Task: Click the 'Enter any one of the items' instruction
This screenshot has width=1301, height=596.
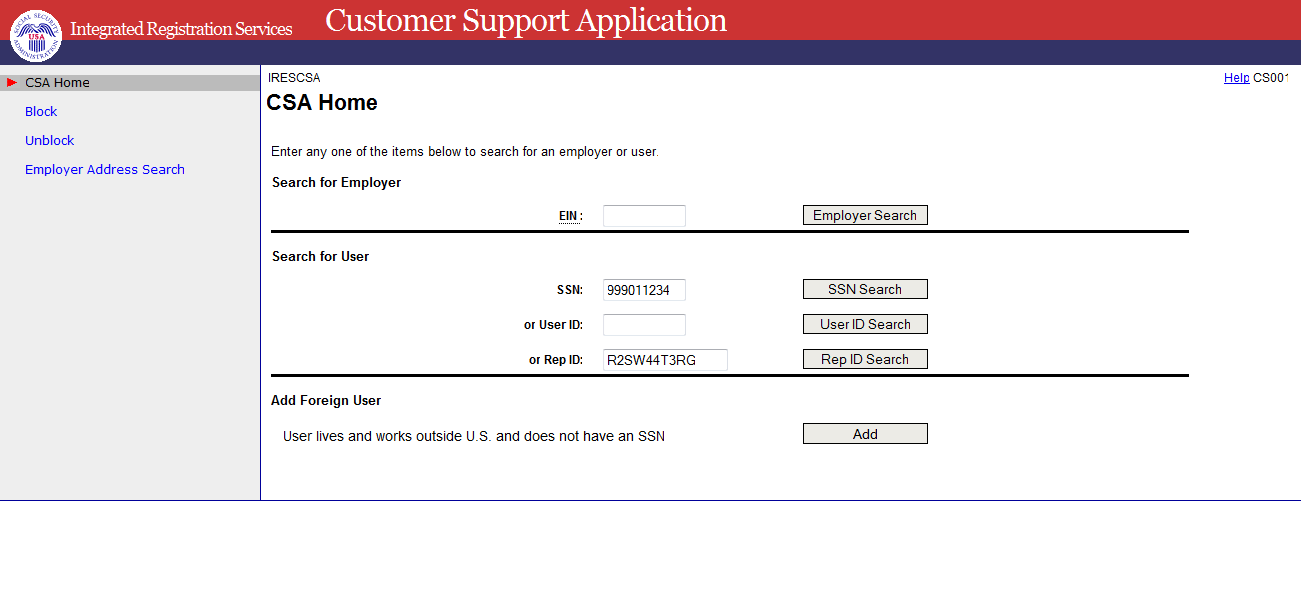Action: 465,152
